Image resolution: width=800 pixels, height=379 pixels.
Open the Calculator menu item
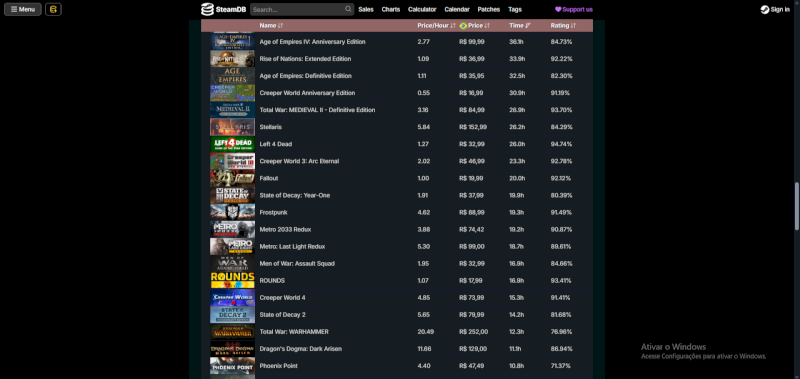422,9
